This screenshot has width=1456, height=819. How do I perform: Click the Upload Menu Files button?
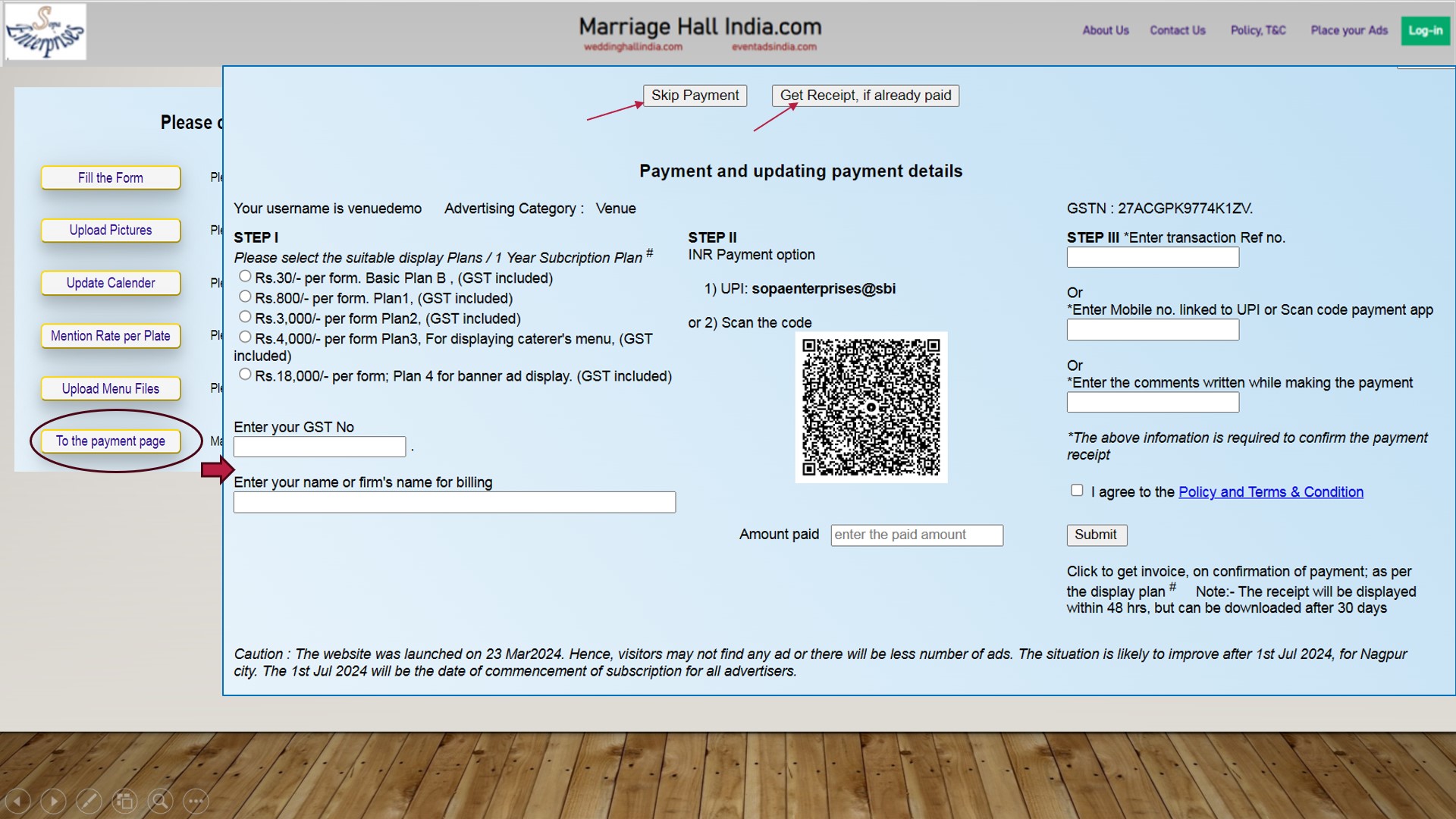[111, 388]
